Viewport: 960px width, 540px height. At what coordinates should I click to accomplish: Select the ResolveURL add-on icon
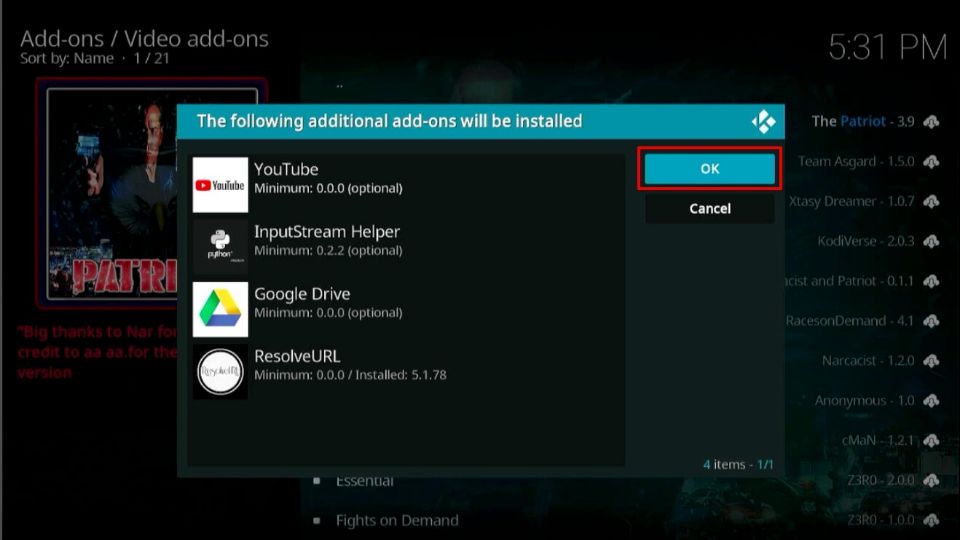[220, 372]
